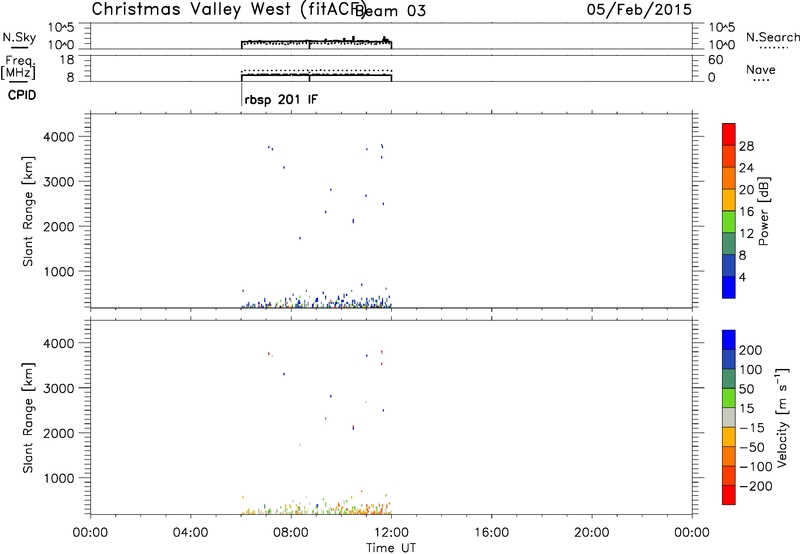Click the Velocity [m s-1] colorbar title
Viewport: 800px width, 554px height.
782,418
